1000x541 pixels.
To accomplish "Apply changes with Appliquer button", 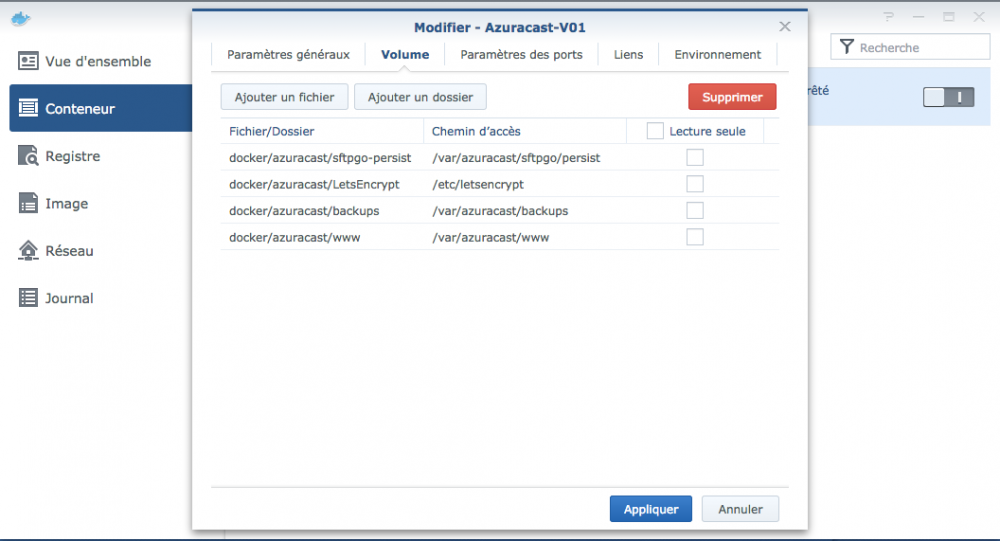I will (x=651, y=509).
